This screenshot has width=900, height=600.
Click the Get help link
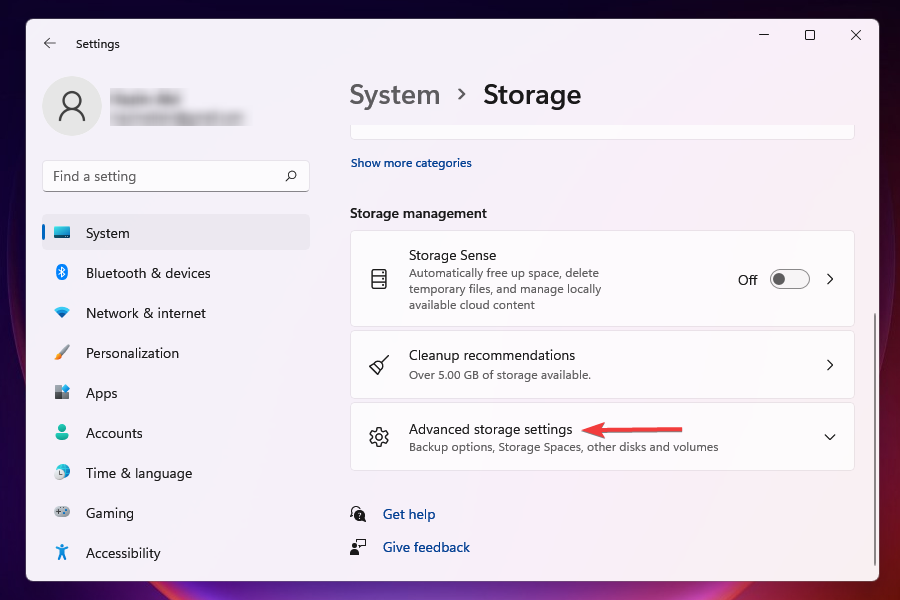409,514
